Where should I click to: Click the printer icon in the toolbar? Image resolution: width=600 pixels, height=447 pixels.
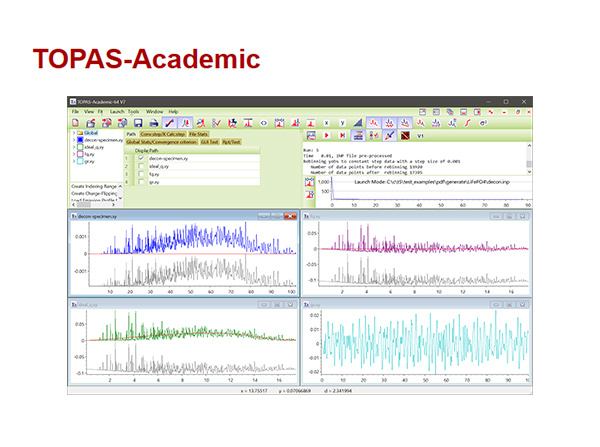(x=154, y=123)
